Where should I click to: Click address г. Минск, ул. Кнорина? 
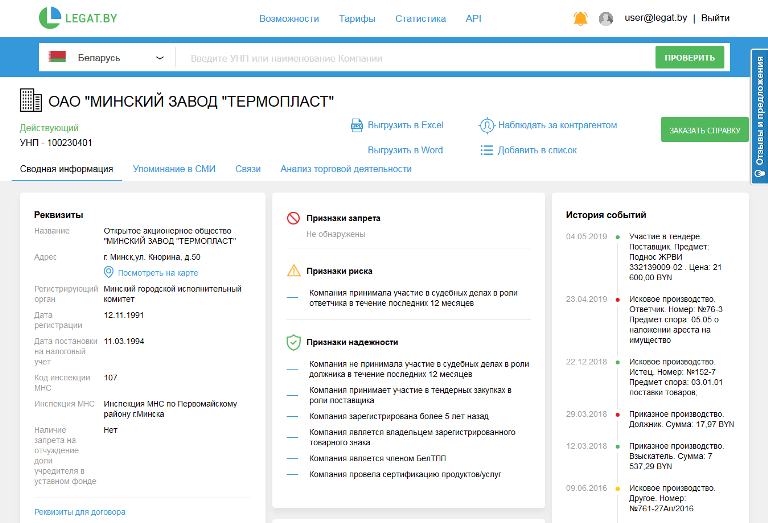point(152,257)
